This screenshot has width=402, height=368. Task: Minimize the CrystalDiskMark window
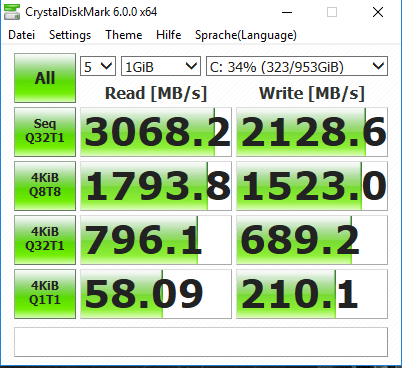[x=287, y=13]
